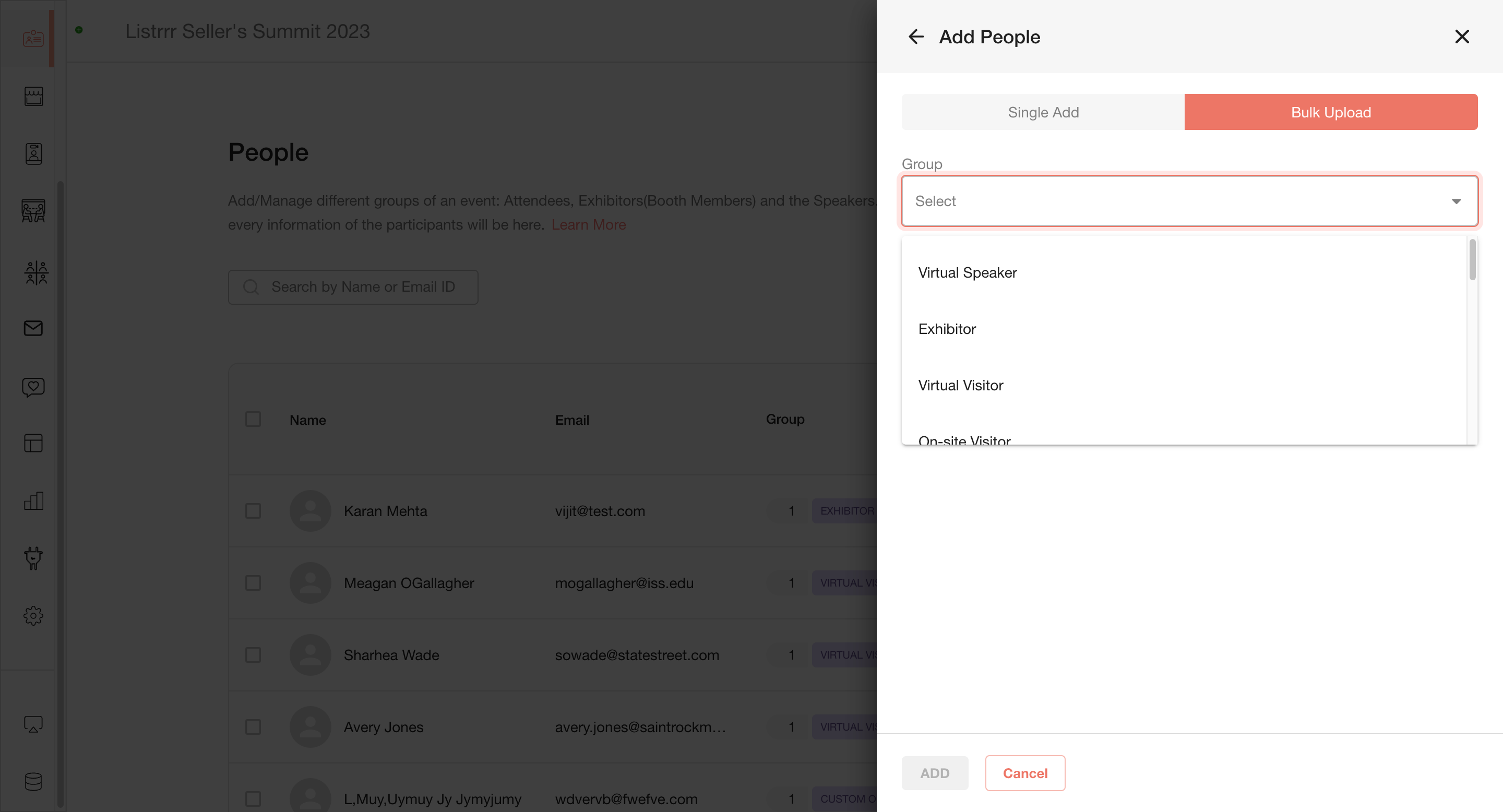Open the database stack sidebar icon

(33, 782)
